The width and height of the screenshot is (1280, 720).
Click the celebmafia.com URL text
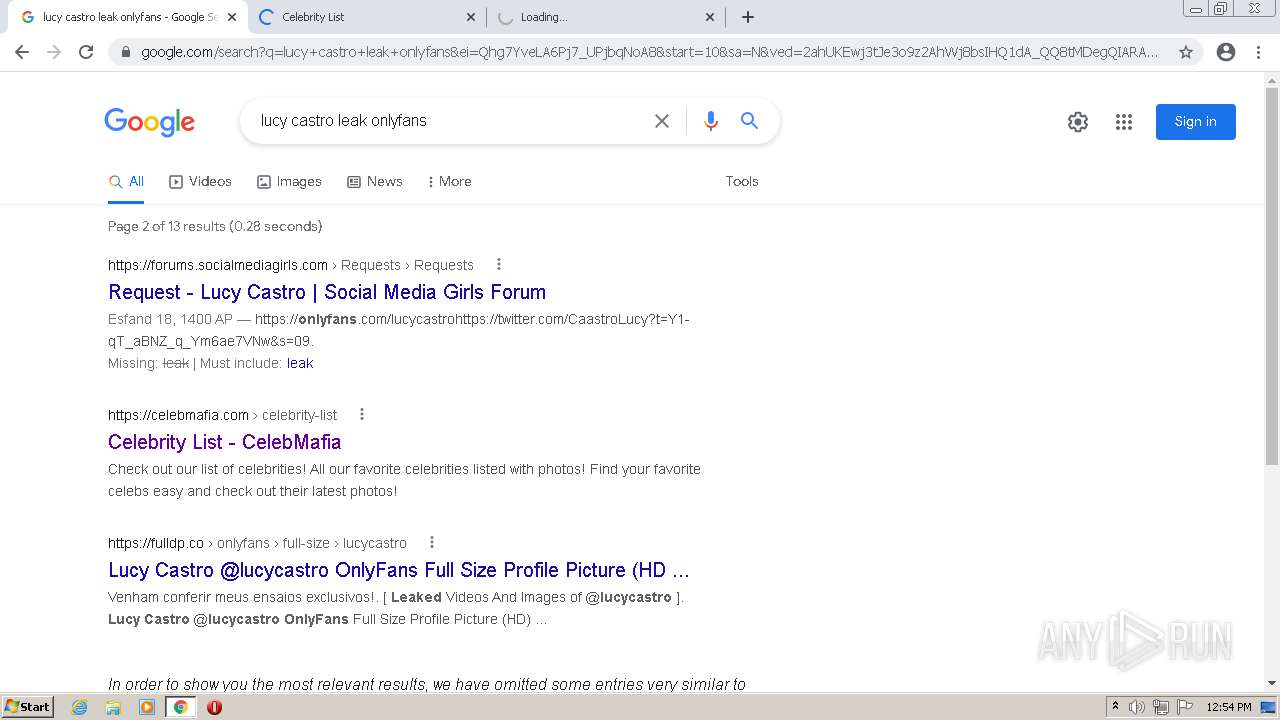click(179, 415)
